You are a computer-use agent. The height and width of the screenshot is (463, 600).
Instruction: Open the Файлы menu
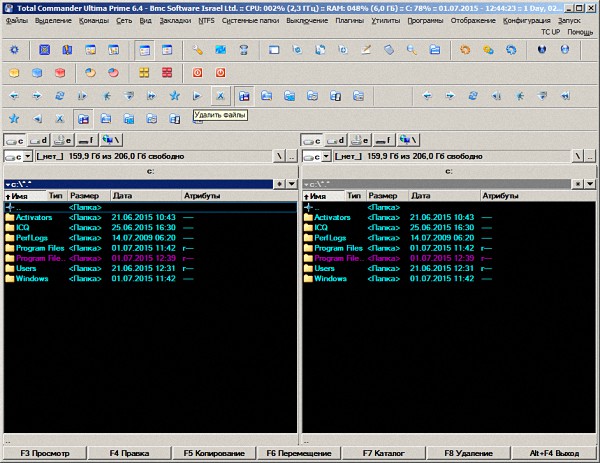pyautogui.click(x=17, y=20)
